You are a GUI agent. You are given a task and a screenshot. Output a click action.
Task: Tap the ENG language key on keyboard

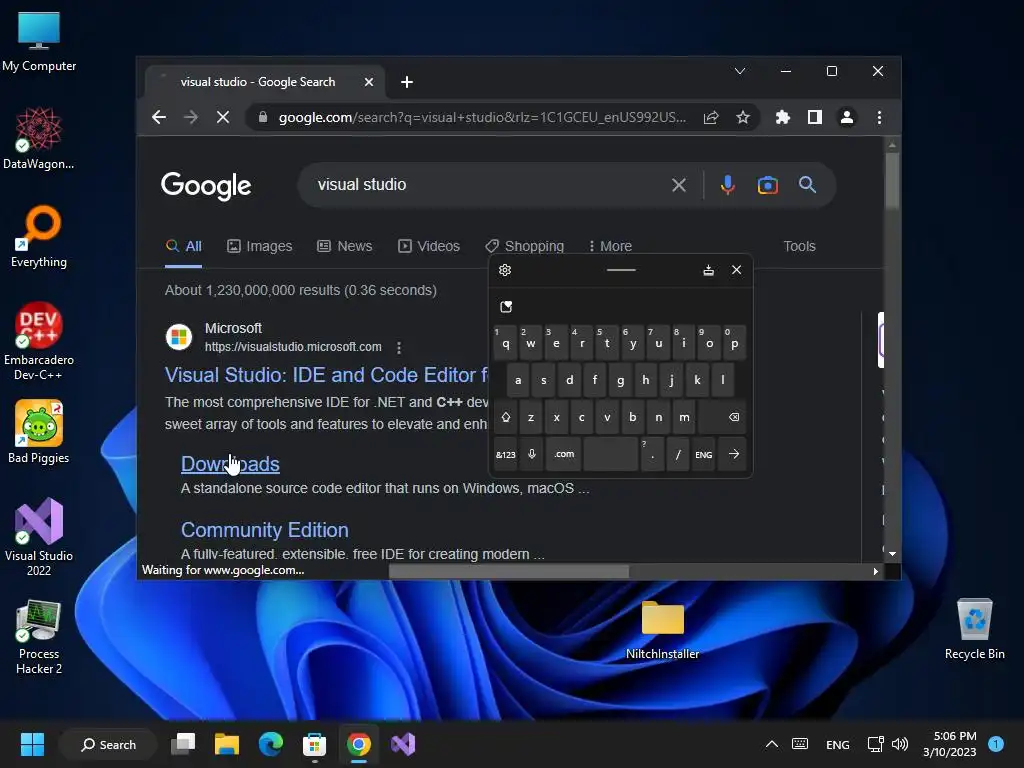pyautogui.click(x=703, y=455)
